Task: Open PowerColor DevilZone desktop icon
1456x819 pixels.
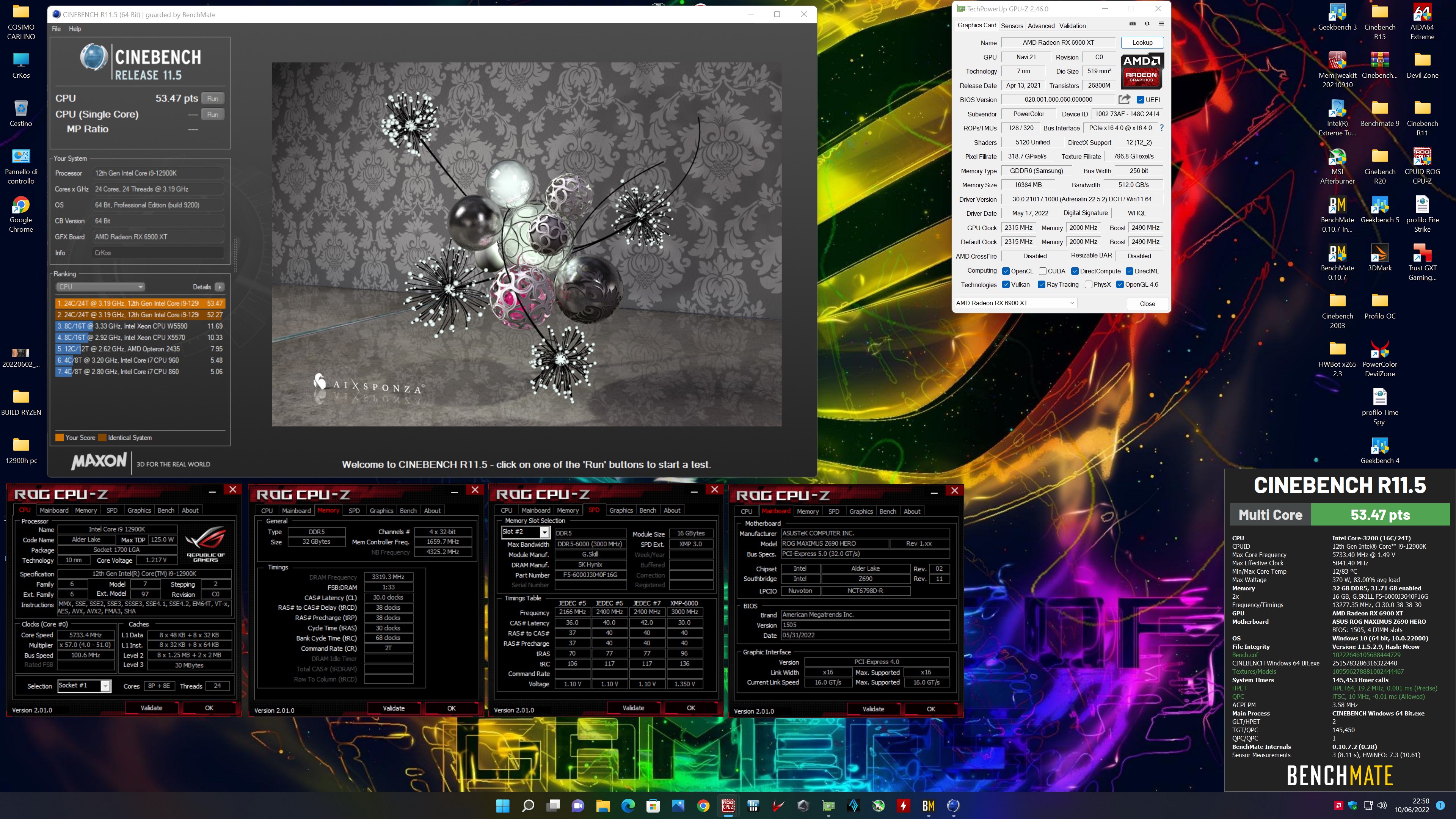Action: [1380, 359]
